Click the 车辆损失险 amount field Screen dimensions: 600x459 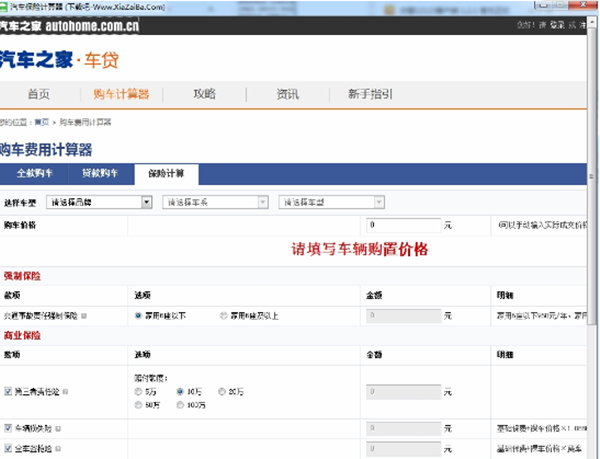pos(404,429)
